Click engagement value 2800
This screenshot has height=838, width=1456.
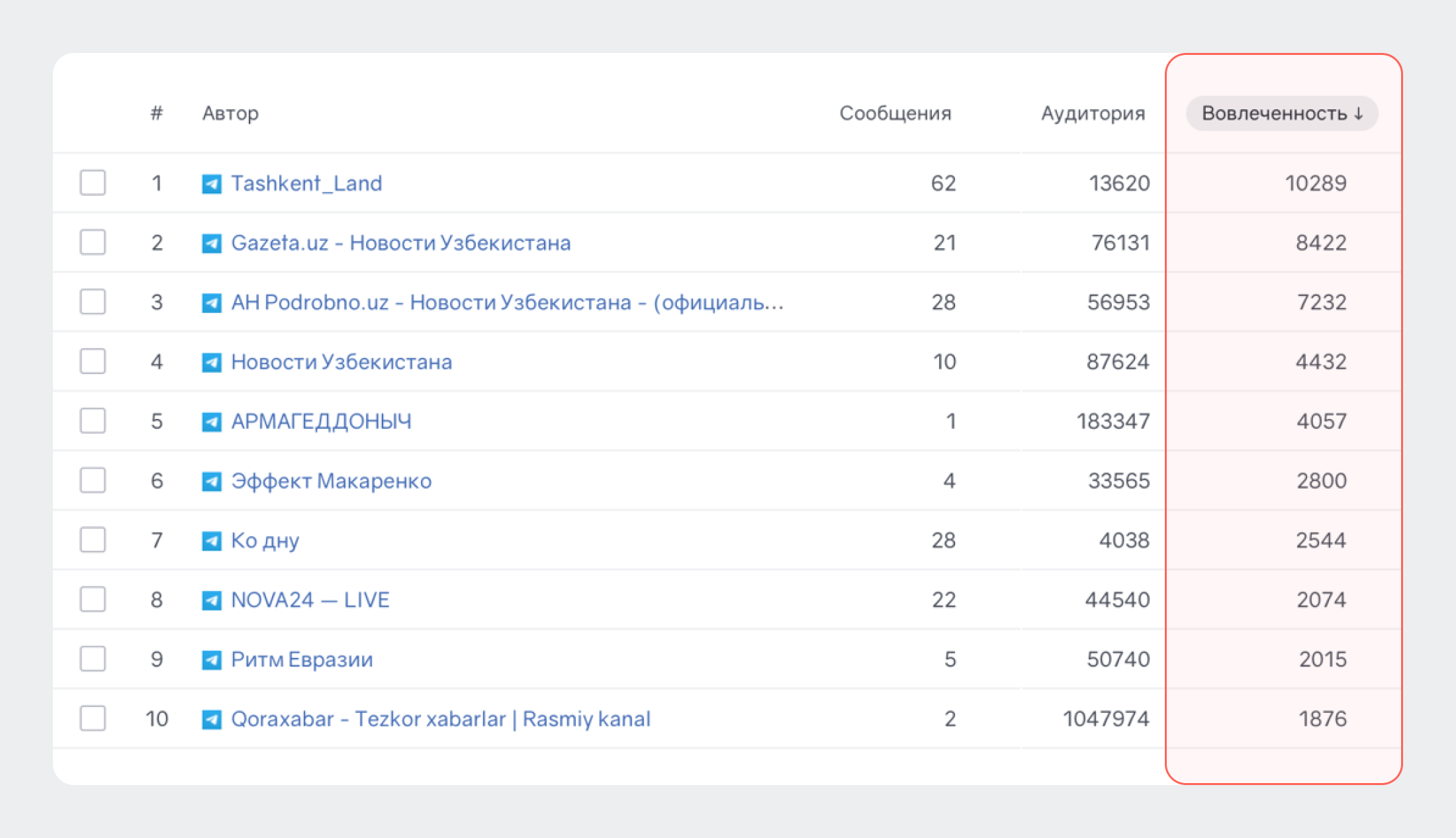1322,481
